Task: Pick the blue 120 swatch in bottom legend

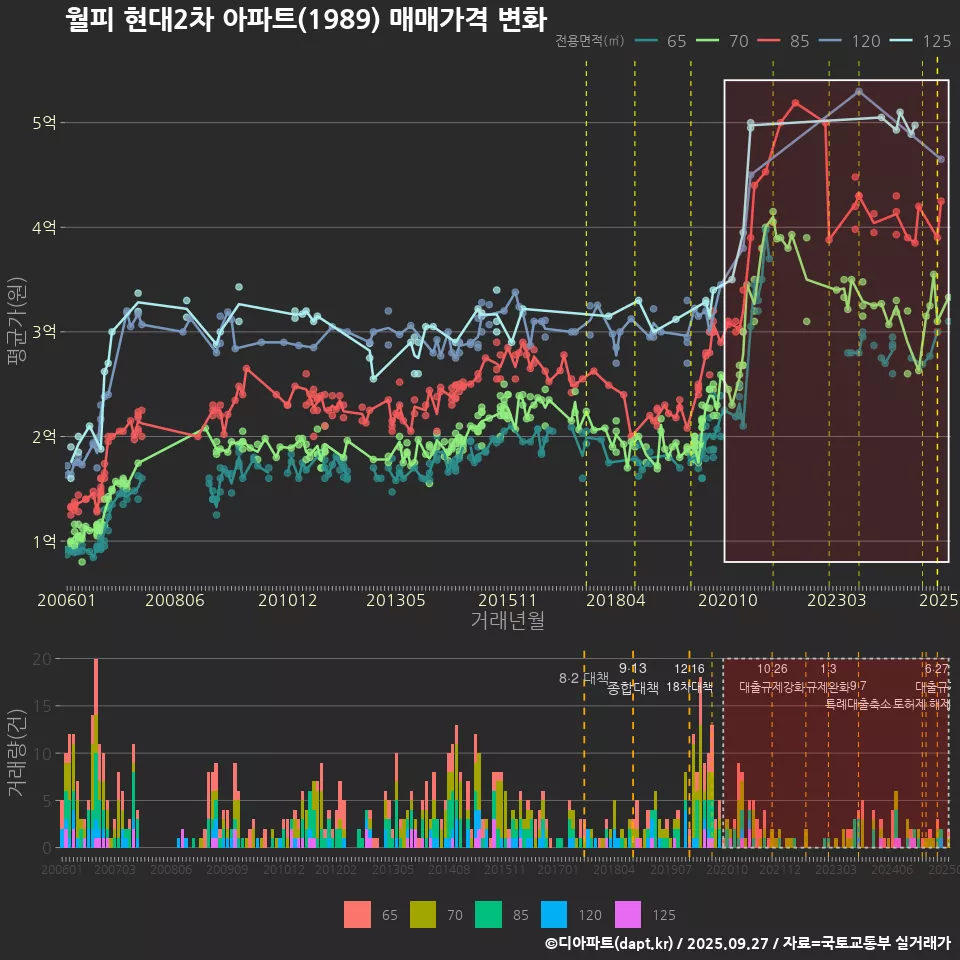Action: click(555, 914)
